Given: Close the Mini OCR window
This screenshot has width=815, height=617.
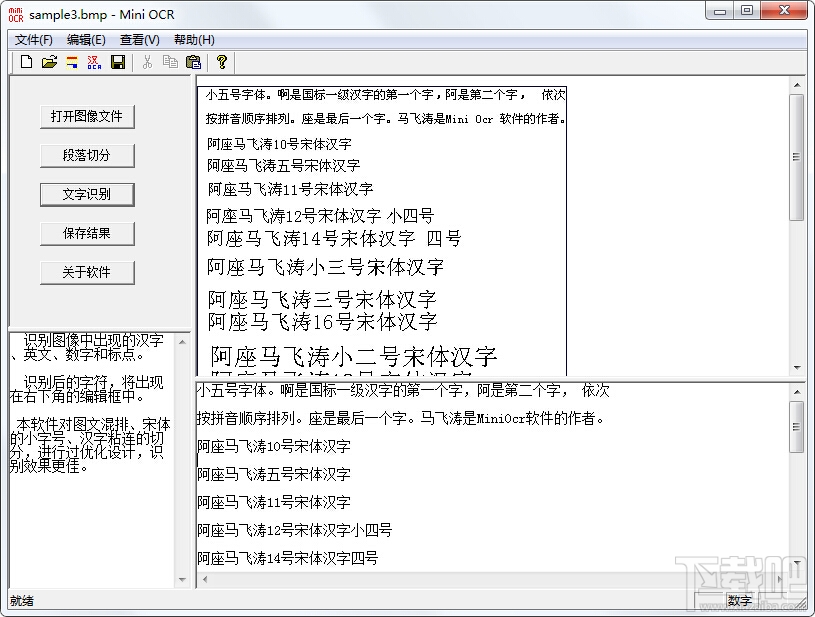Looking at the screenshot, I should tap(784, 11).
